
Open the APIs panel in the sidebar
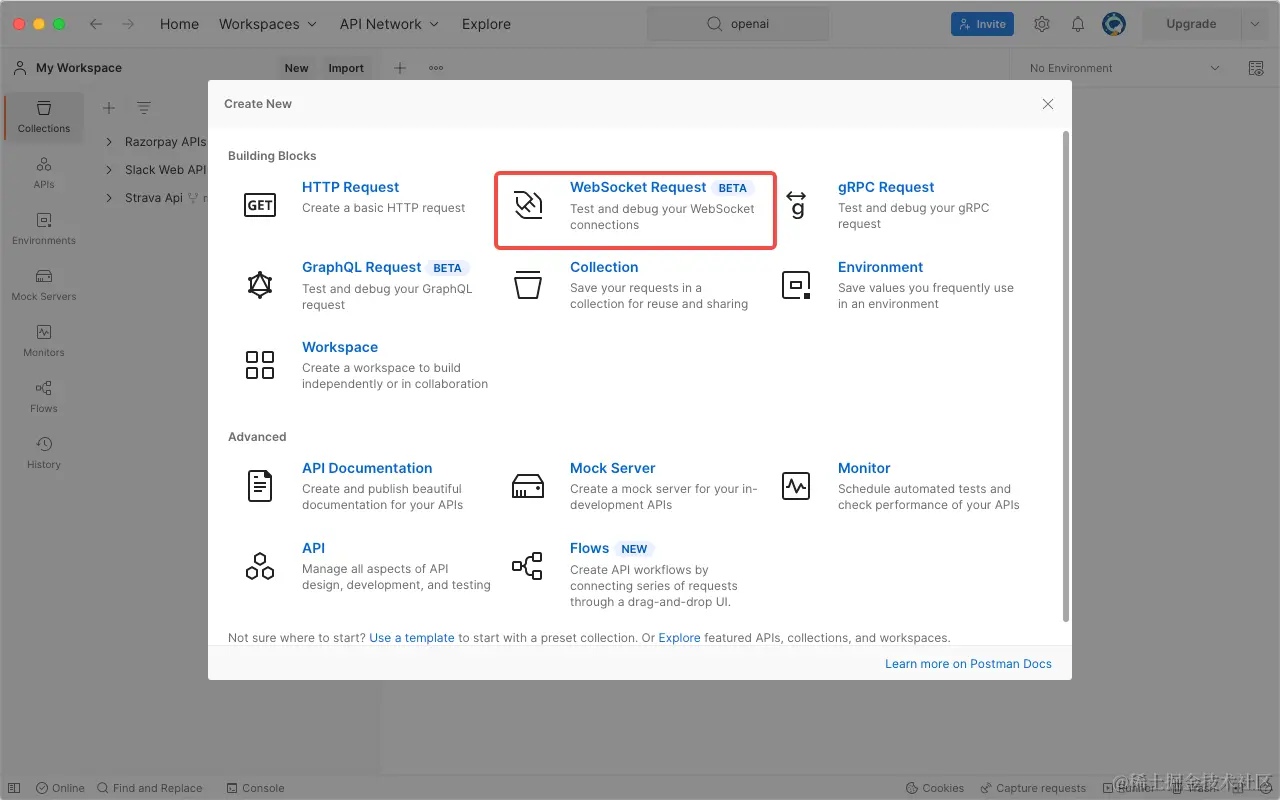coord(44,172)
